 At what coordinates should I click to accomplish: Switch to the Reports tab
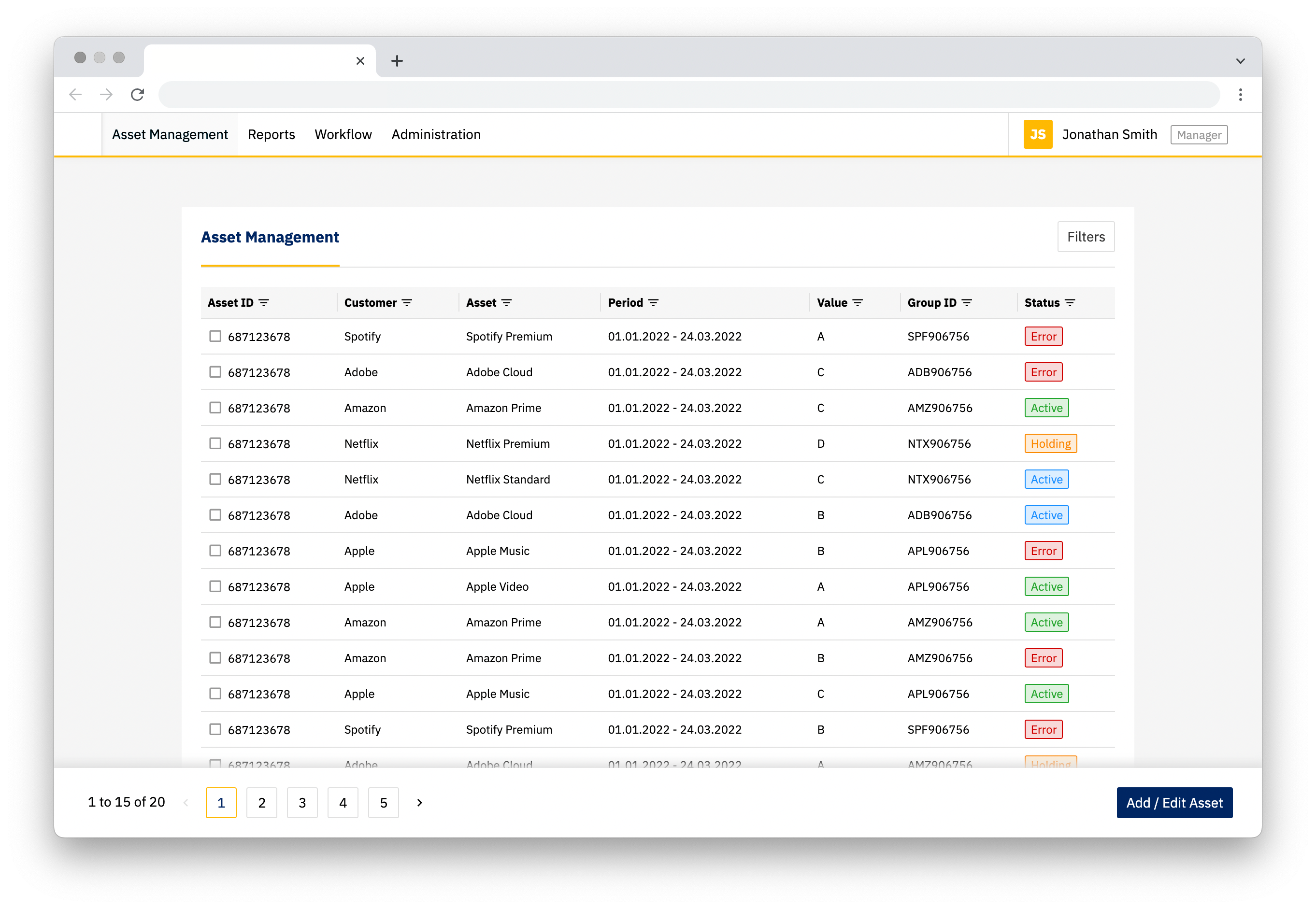click(x=271, y=134)
